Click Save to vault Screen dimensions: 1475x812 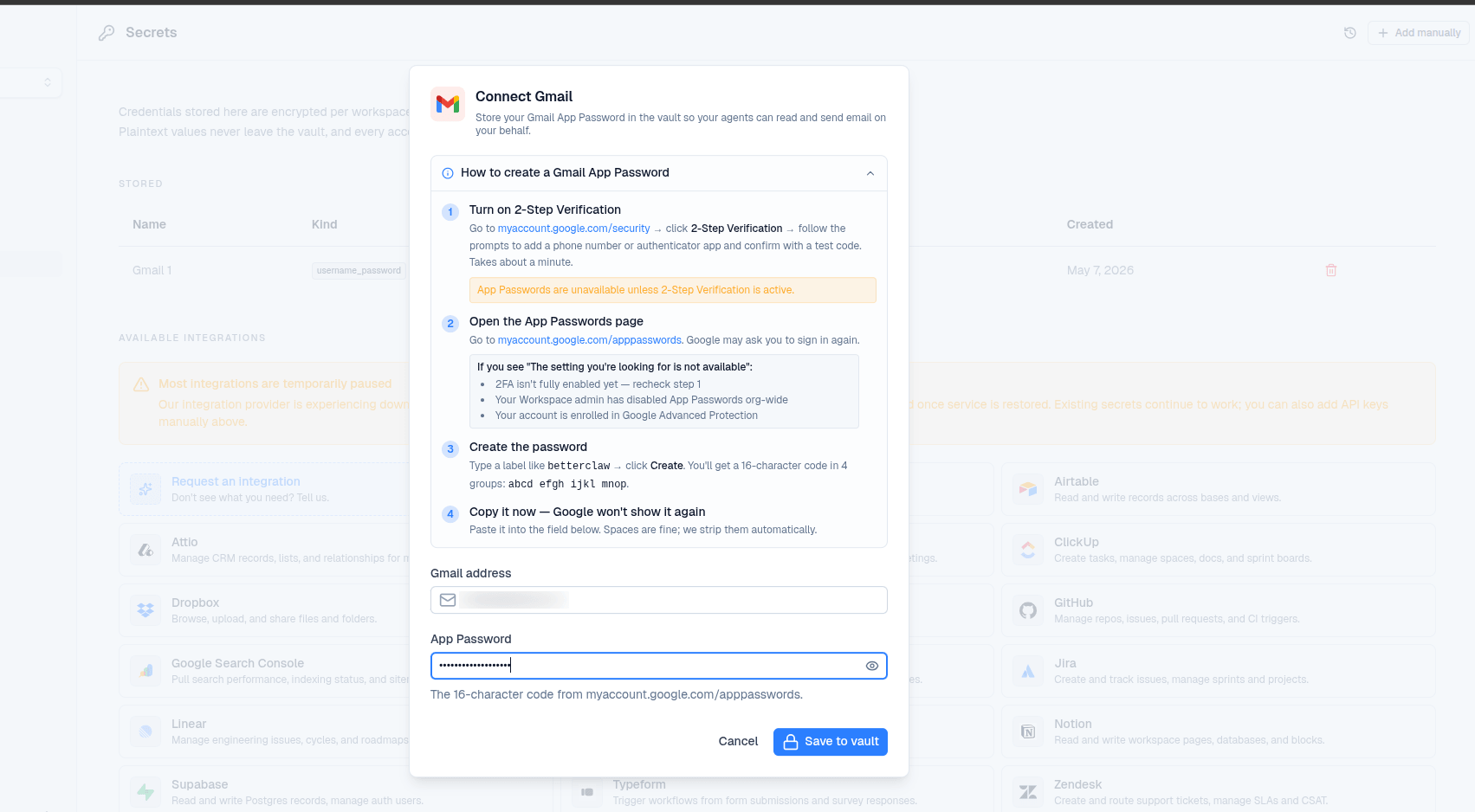[x=831, y=742]
